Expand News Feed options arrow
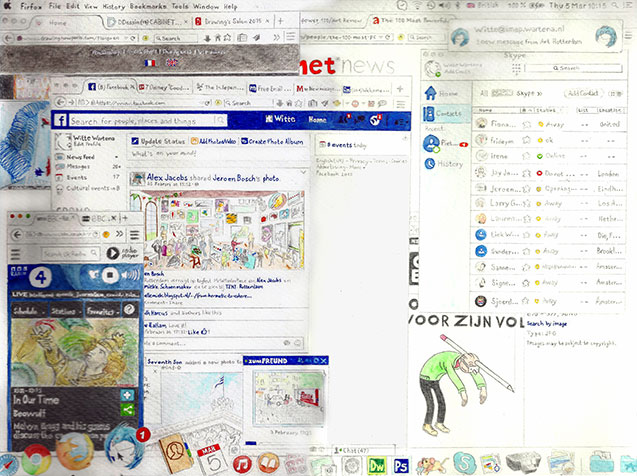Viewport: 637px width, 476px height. [x=117, y=157]
